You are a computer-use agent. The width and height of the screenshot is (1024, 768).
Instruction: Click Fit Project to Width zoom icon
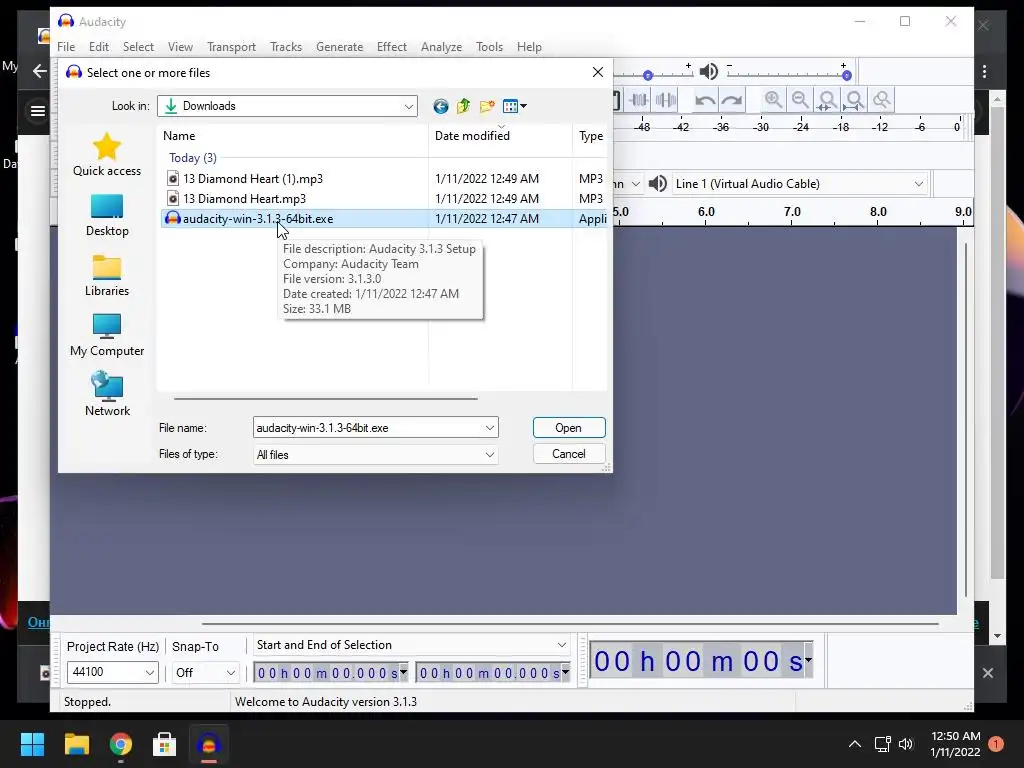[854, 100]
